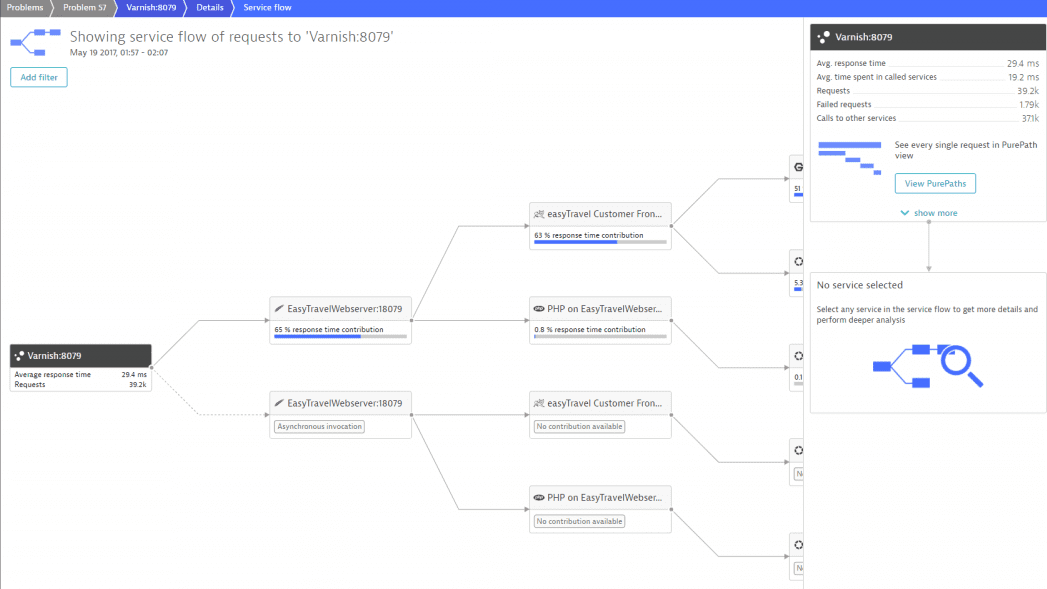Click the feather icon on the asynchronous EasyTravelWebserver node
The image size is (1047, 589).
pyautogui.click(x=279, y=403)
